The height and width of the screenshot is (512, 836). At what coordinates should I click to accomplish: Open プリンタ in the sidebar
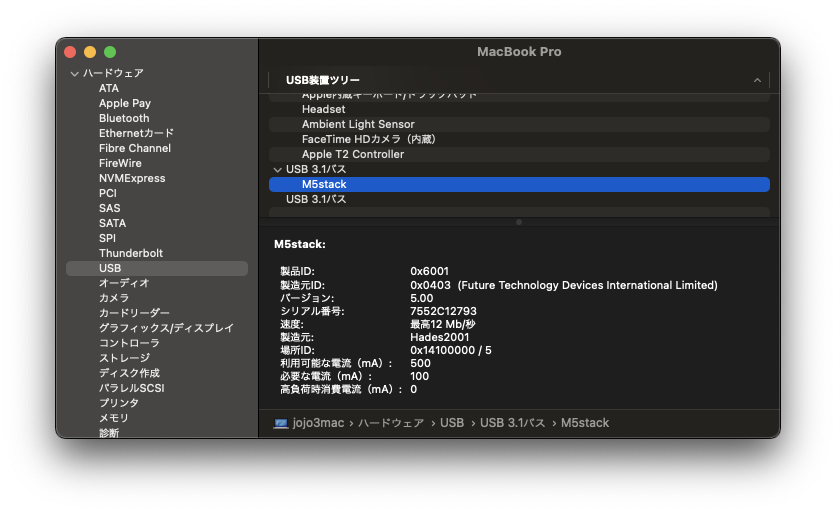coord(118,403)
